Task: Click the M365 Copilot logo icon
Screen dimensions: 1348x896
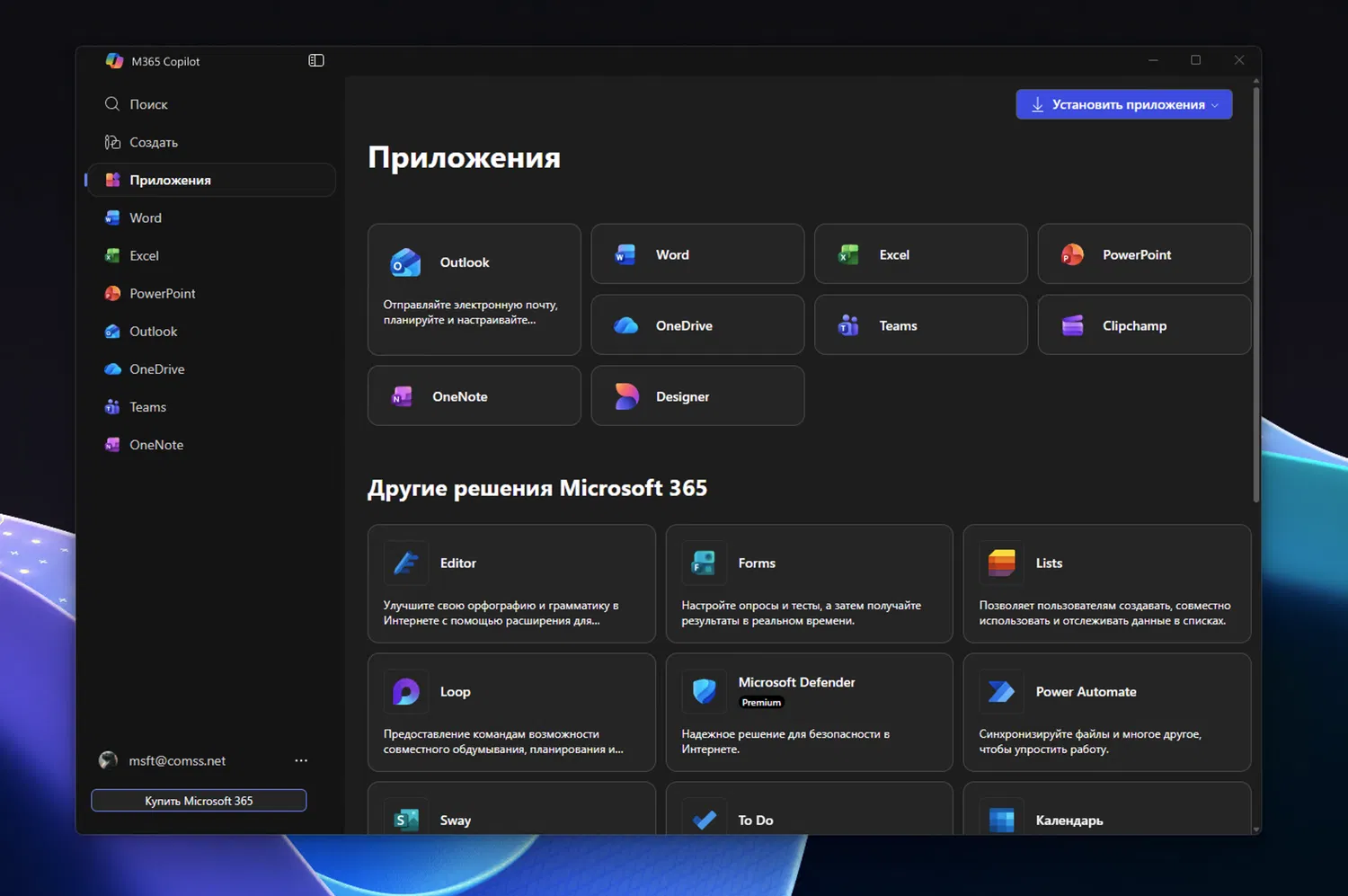Action: click(114, 60)
